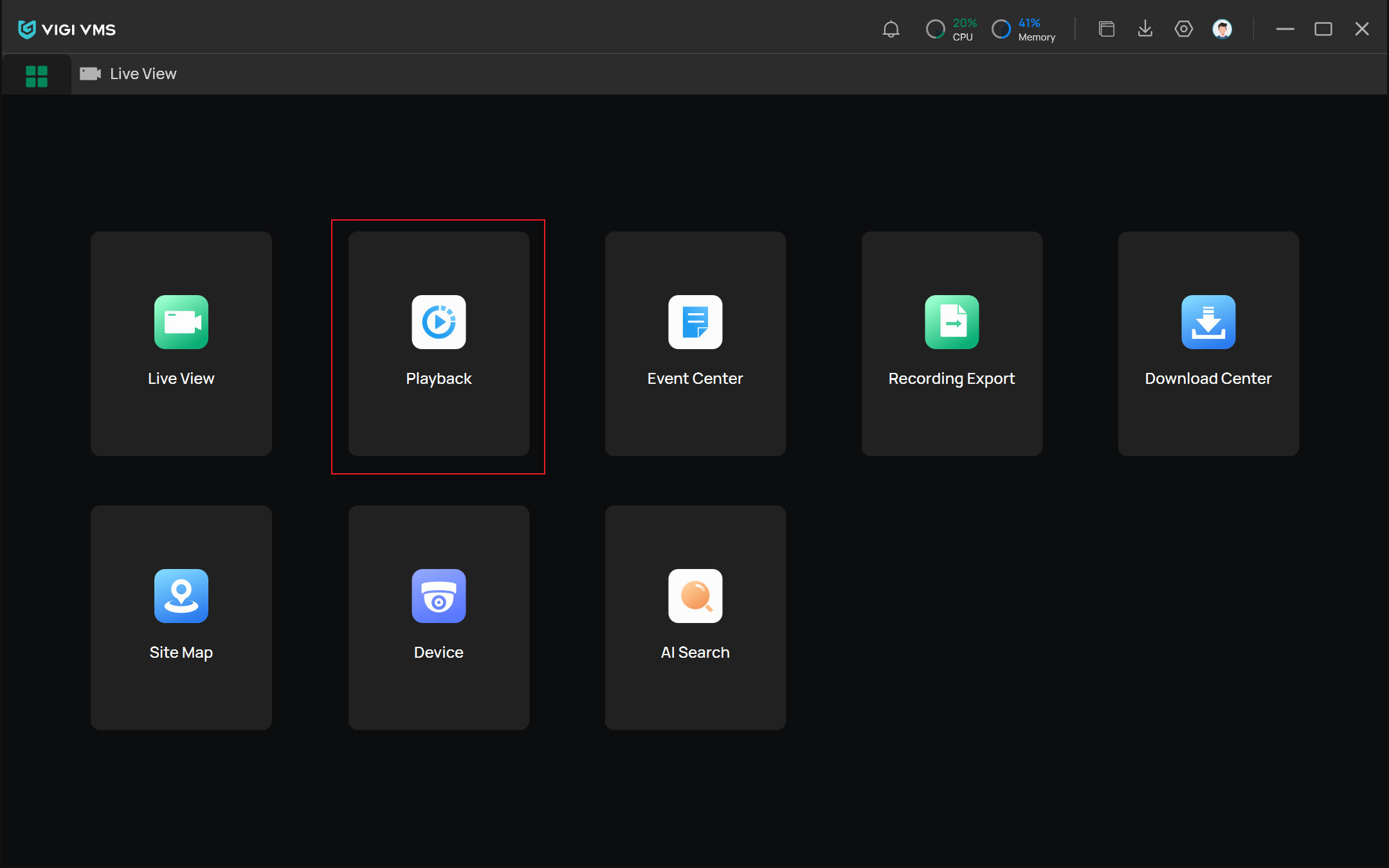Click the user avatar profile icon
Image resolution: width=1389 pixels, height=868 pixels.
pyautogui.click(x=1222, y=29)
